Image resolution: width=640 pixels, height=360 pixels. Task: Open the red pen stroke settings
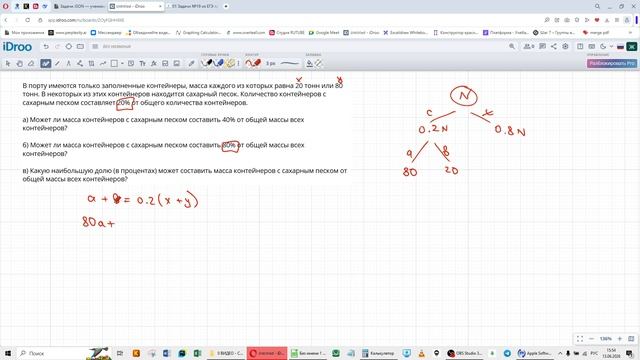click(x=253, y=63)
